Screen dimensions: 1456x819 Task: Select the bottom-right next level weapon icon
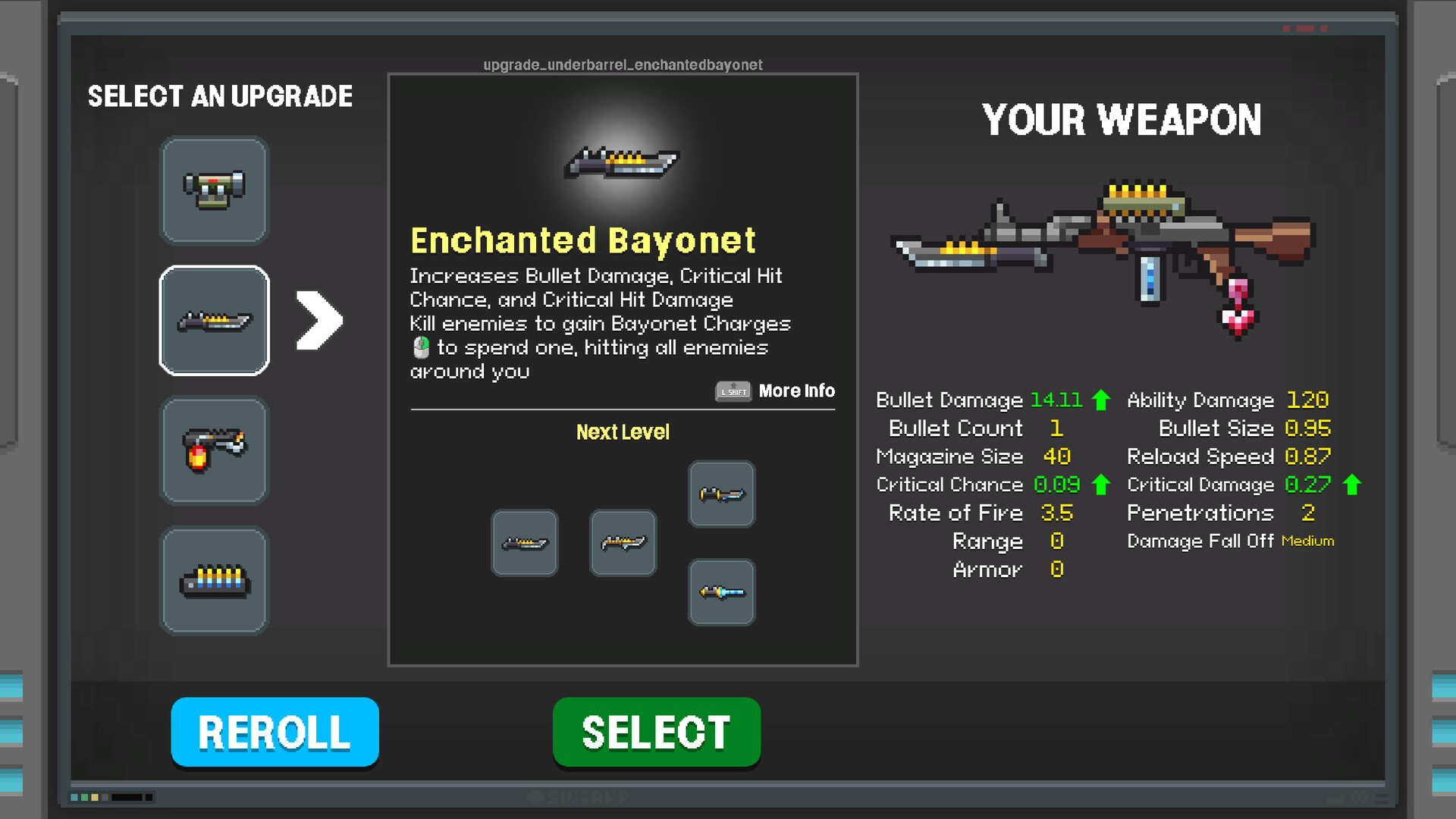coord(720,590)
